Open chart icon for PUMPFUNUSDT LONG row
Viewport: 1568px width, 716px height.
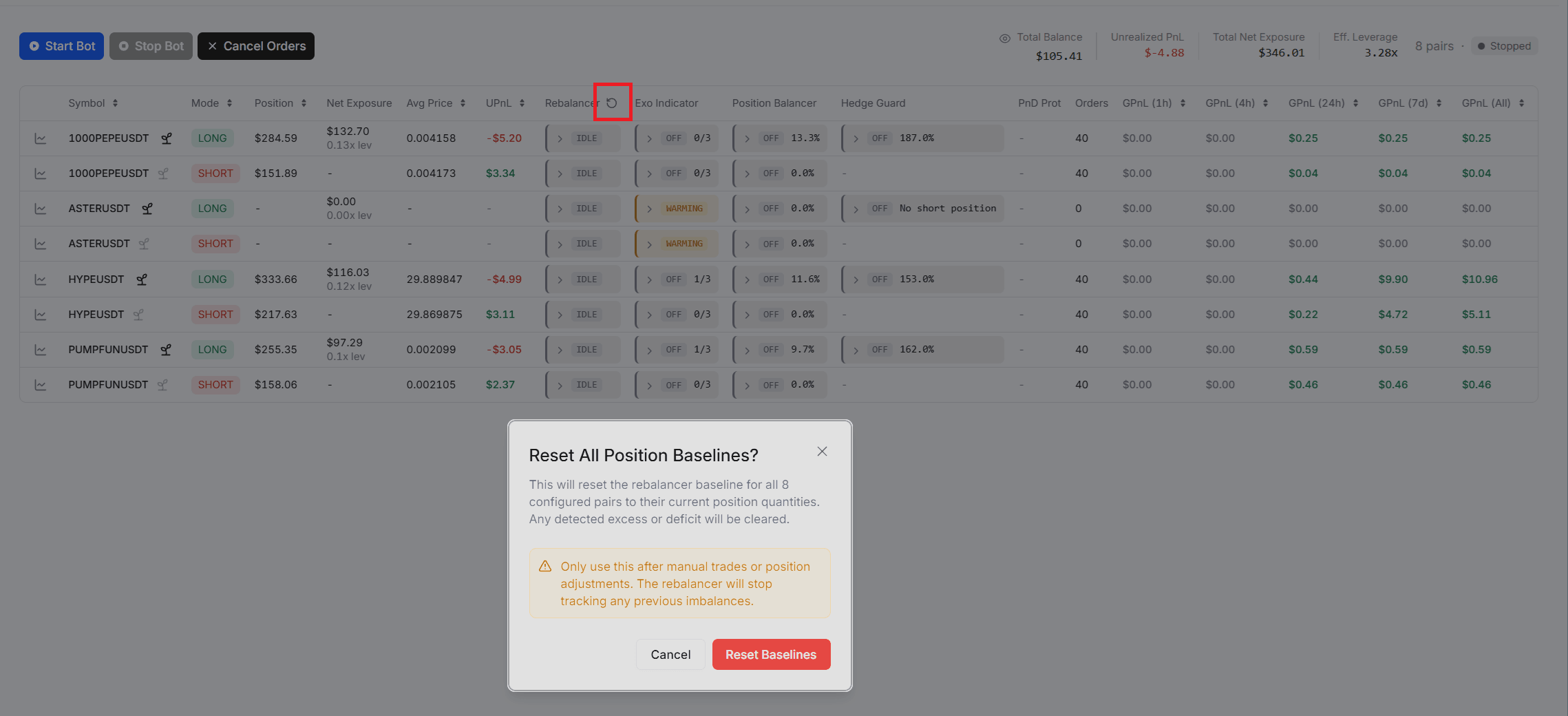click(x=41, y=350)
